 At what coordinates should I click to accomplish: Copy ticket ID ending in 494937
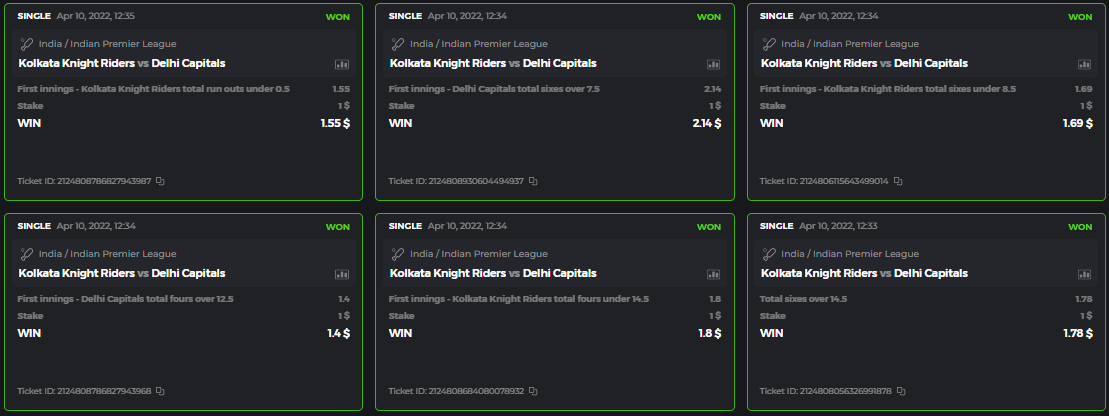click(533, 181)
